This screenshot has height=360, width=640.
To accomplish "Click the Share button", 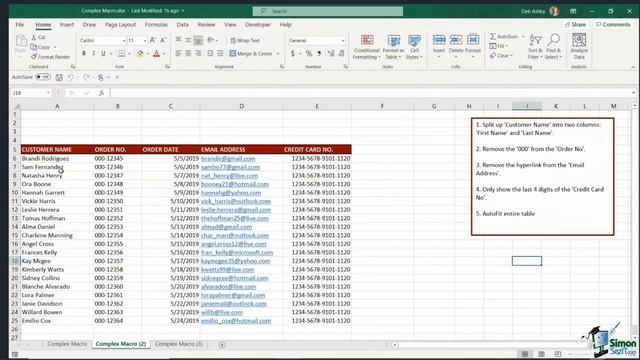I will click(x=576, y=24).
